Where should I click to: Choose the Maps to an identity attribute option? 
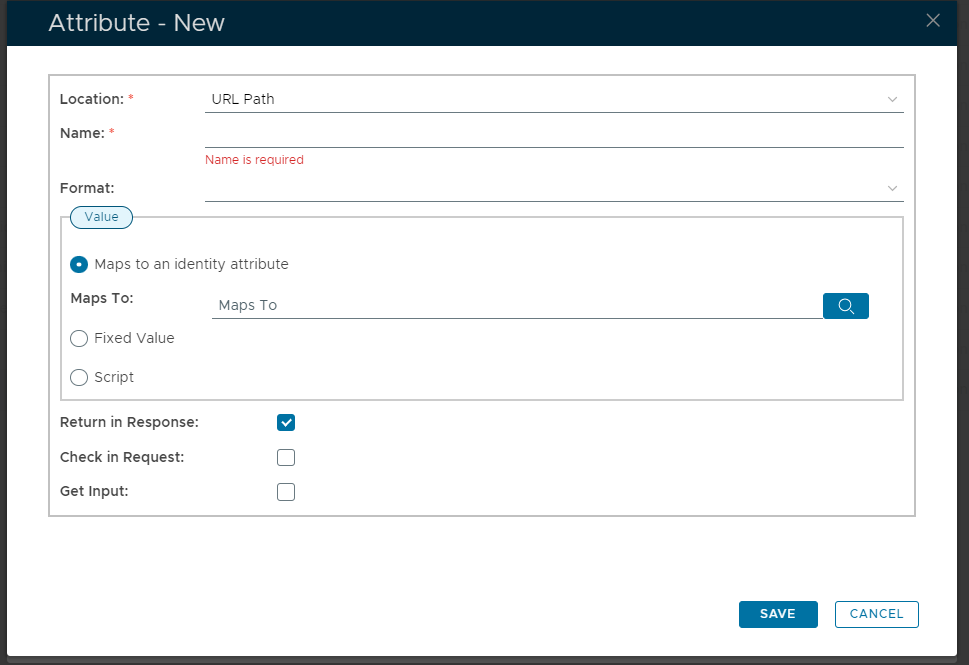(x=79, y=265)
